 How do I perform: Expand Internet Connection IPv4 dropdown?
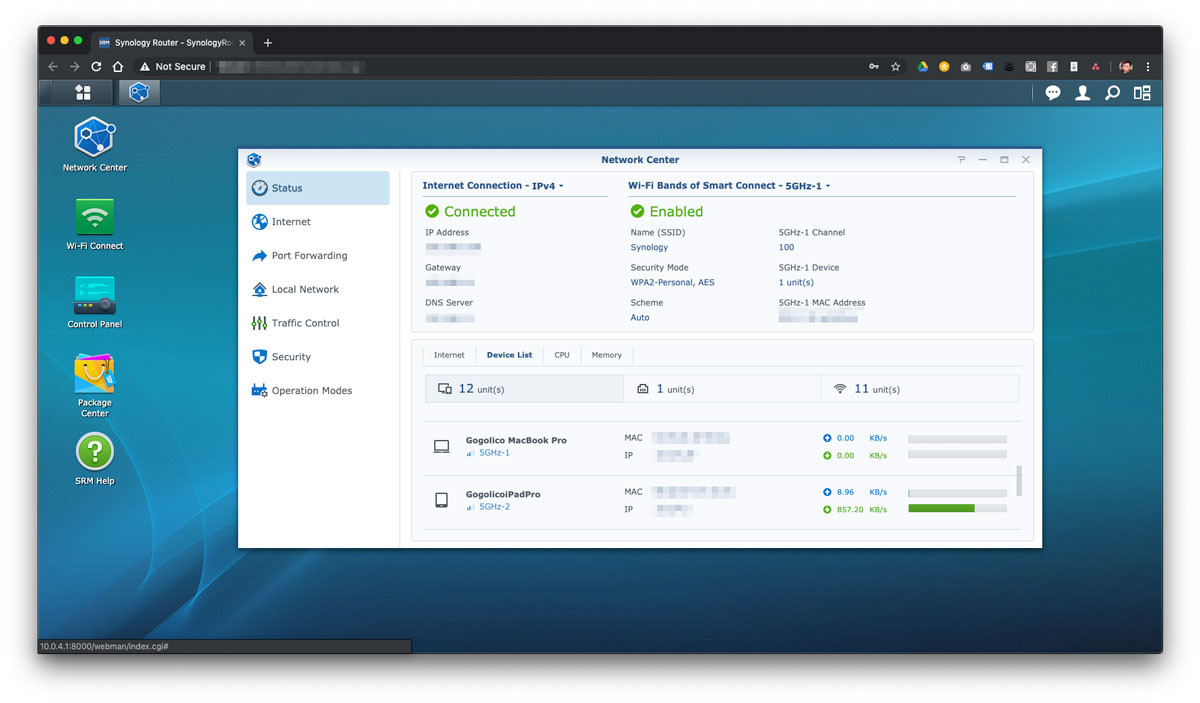(493, 186)
